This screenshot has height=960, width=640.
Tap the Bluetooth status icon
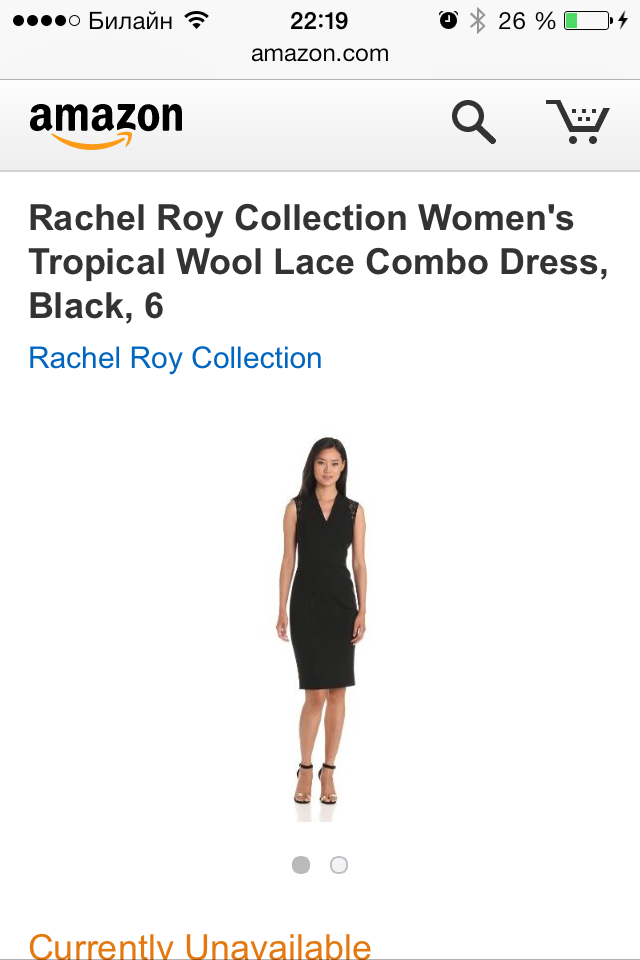[478, 21]
